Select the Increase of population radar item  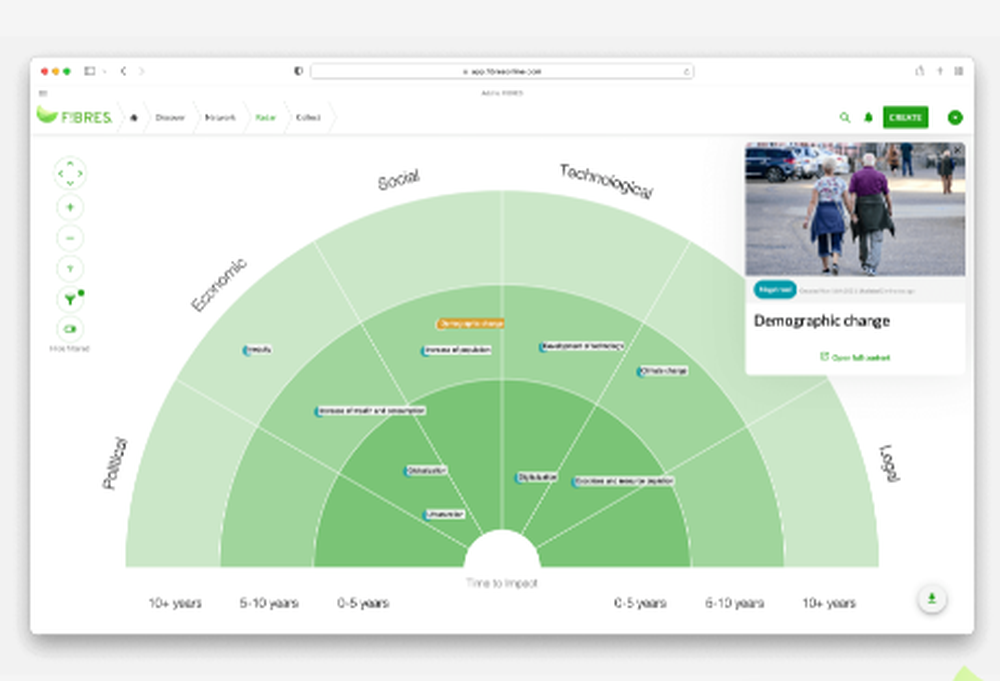(x=456, y=350)
